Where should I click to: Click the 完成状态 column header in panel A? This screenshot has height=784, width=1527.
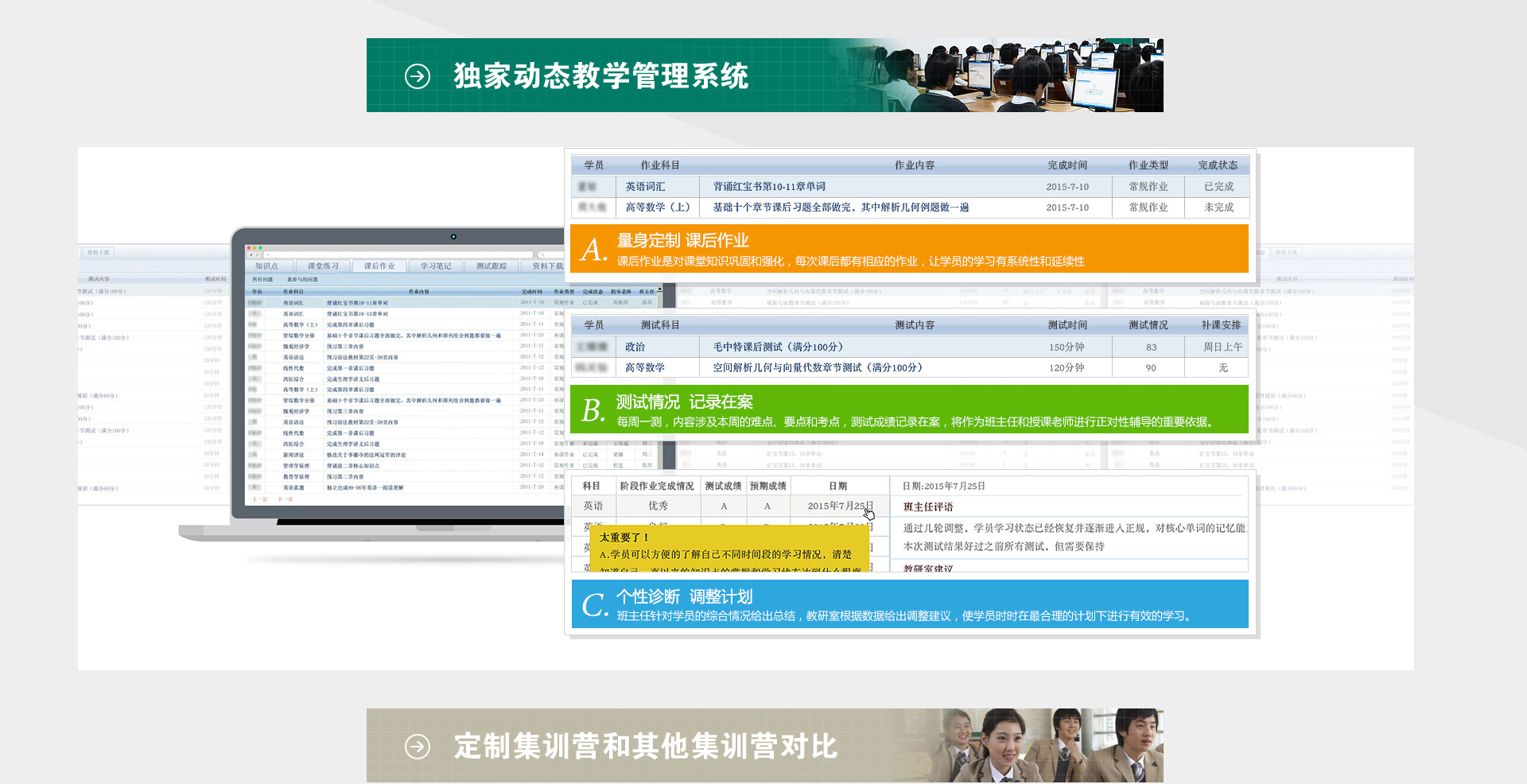(1218, 165)
